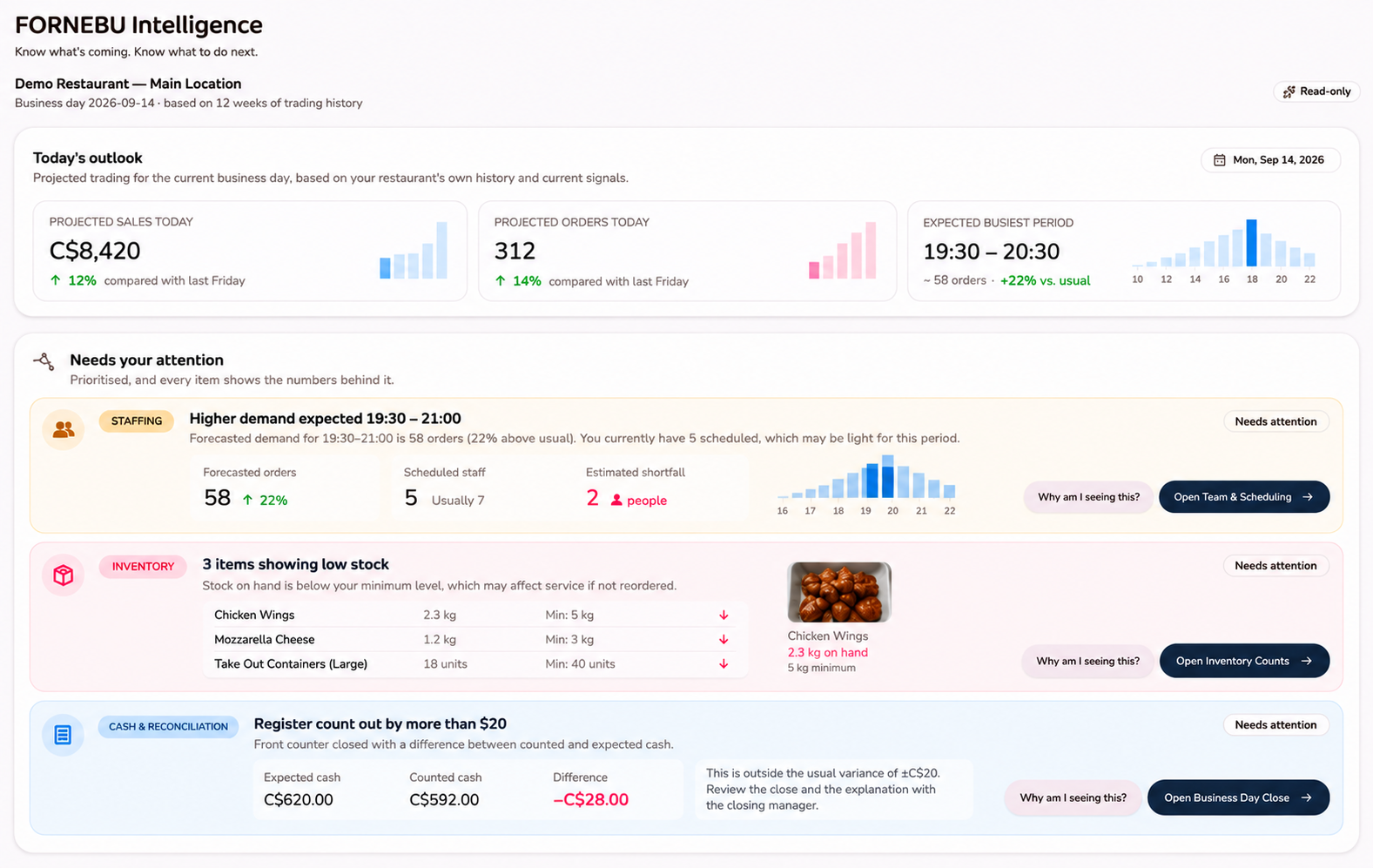This screenshot has width=1373, height=868.
Task: Click Needs attention badge on Cash card
Action: (x=1275, y=725)
